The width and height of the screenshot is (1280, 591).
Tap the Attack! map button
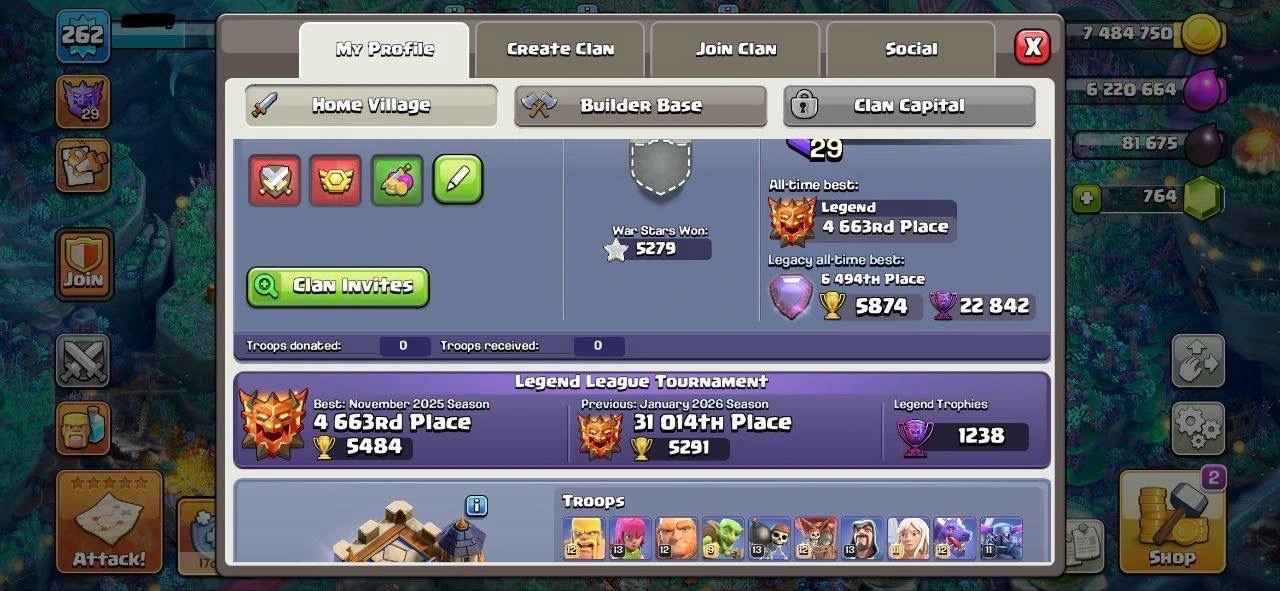pyautogui.click(x=109, y=521)
